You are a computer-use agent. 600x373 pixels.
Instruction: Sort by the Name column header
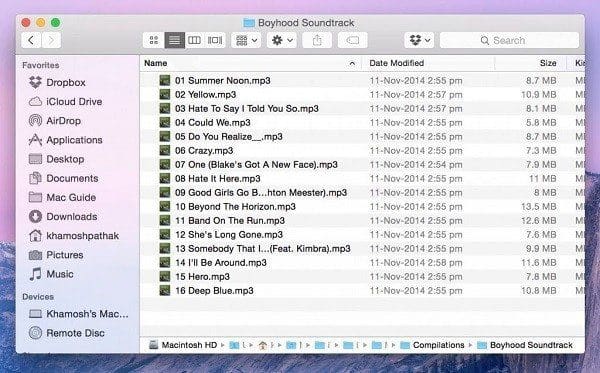click(156, 63)
